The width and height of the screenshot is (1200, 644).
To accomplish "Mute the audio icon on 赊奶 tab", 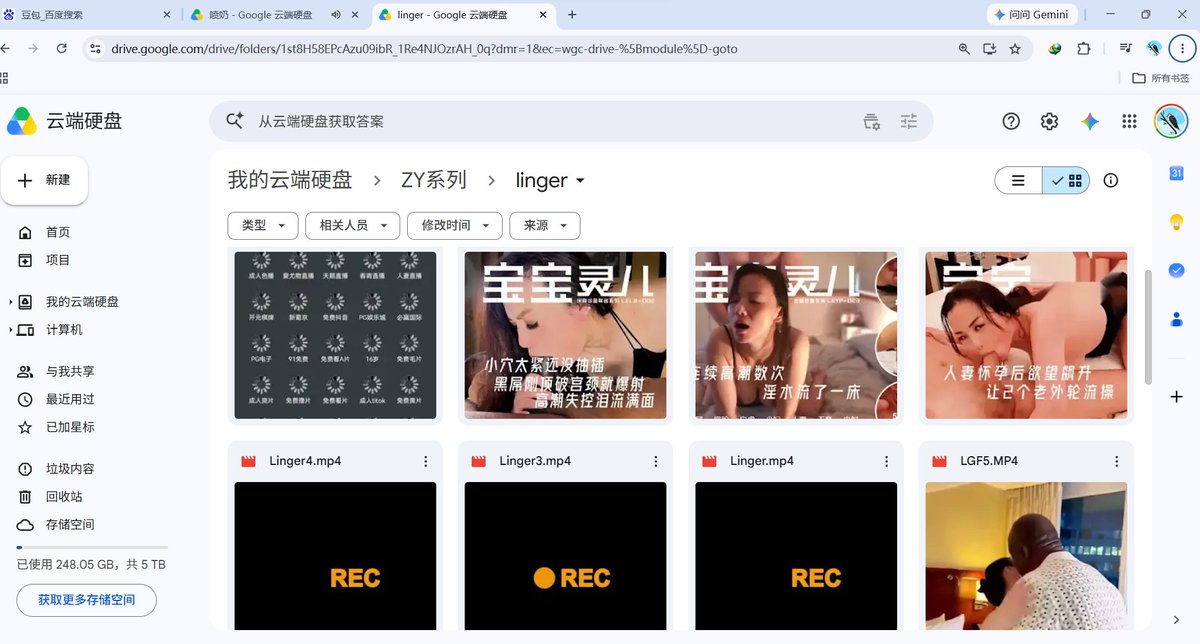I will tap(336, 15).
